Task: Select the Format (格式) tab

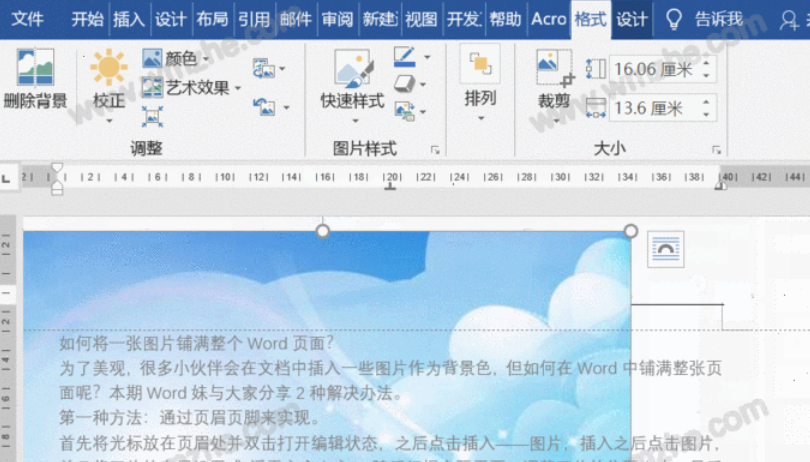Action: point(591,20)
